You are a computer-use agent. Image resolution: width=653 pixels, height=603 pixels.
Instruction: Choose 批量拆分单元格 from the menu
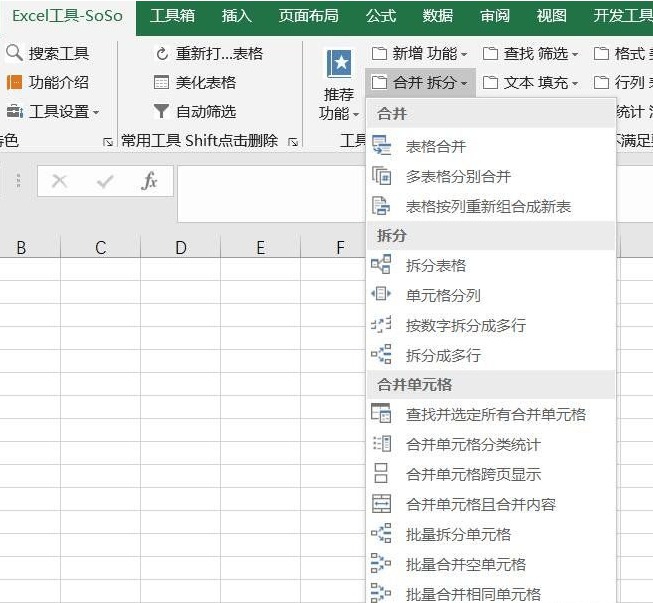(x=491, y=534)
